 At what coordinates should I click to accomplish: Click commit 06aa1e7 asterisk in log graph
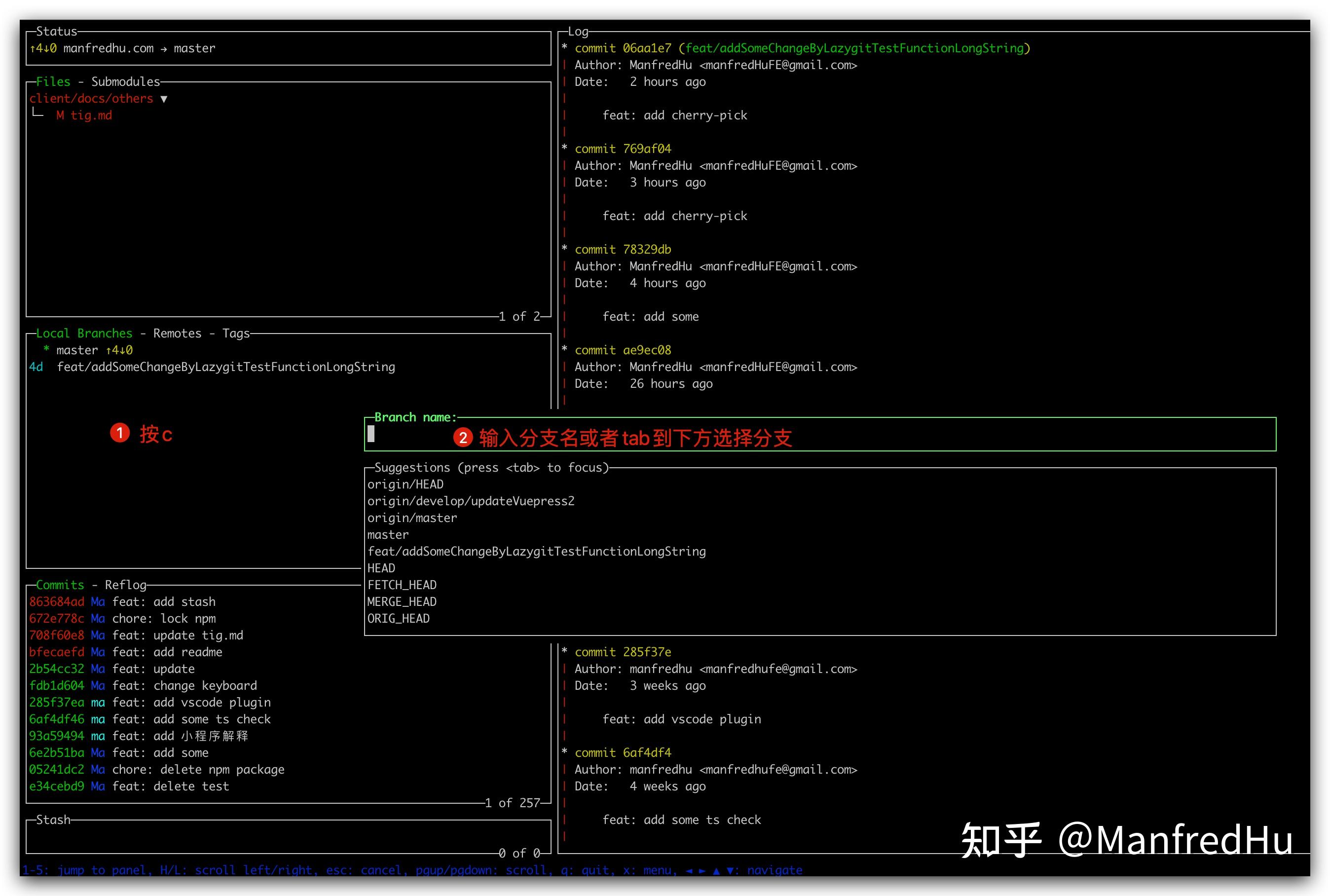tap(564, 47)
